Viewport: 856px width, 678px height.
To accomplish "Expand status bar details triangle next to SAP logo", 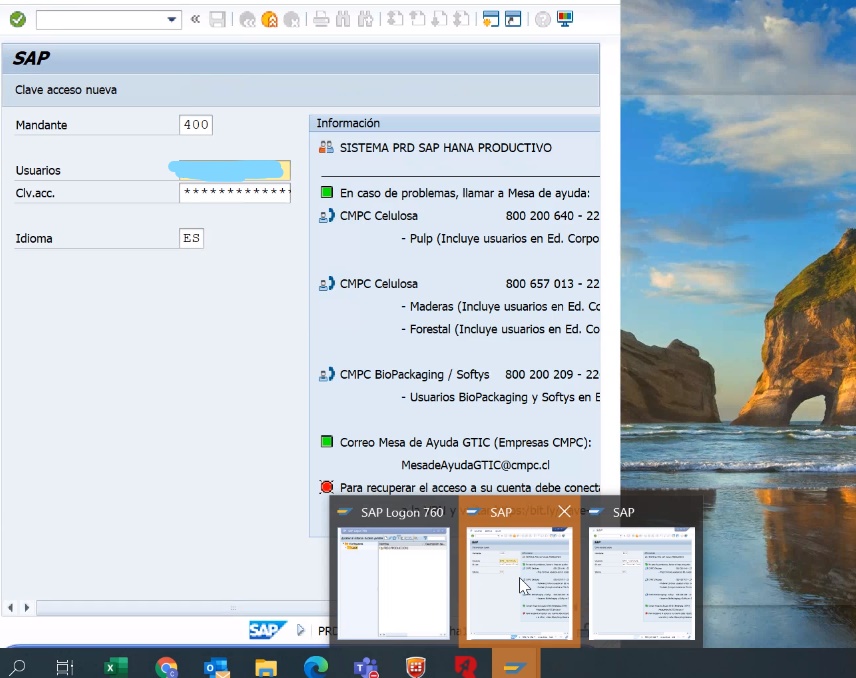I will click(301, 630).
